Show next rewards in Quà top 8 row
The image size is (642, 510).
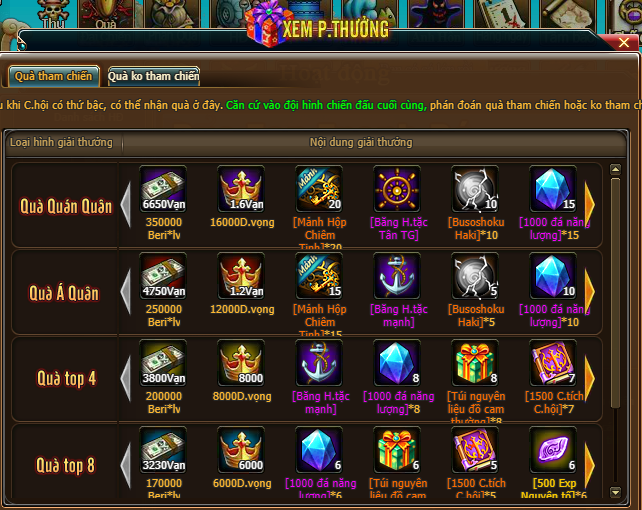tap(590, 465)
